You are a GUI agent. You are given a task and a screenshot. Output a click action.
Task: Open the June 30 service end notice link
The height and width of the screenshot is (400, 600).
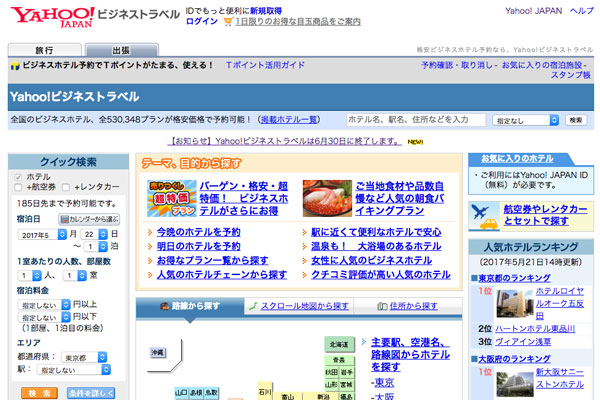pos(284,141)
